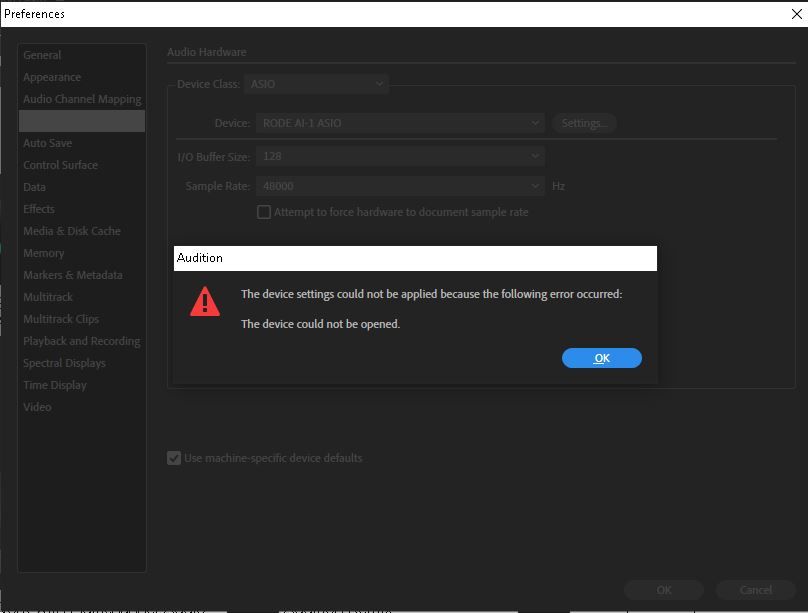Click OK in the Audition error dialog
This screenshot has height=613, width=808.
coord(601,358)
